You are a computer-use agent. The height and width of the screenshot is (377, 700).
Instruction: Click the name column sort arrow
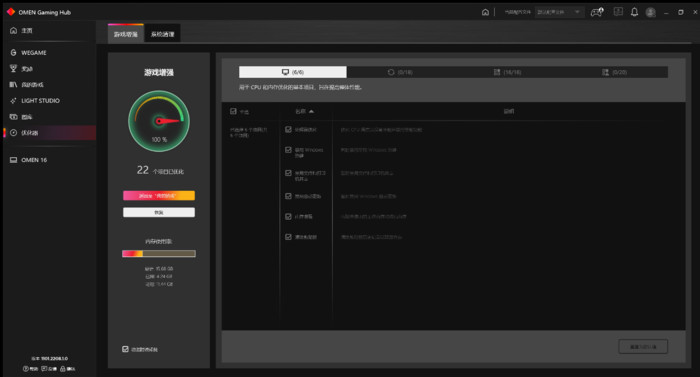pos(311,111)
